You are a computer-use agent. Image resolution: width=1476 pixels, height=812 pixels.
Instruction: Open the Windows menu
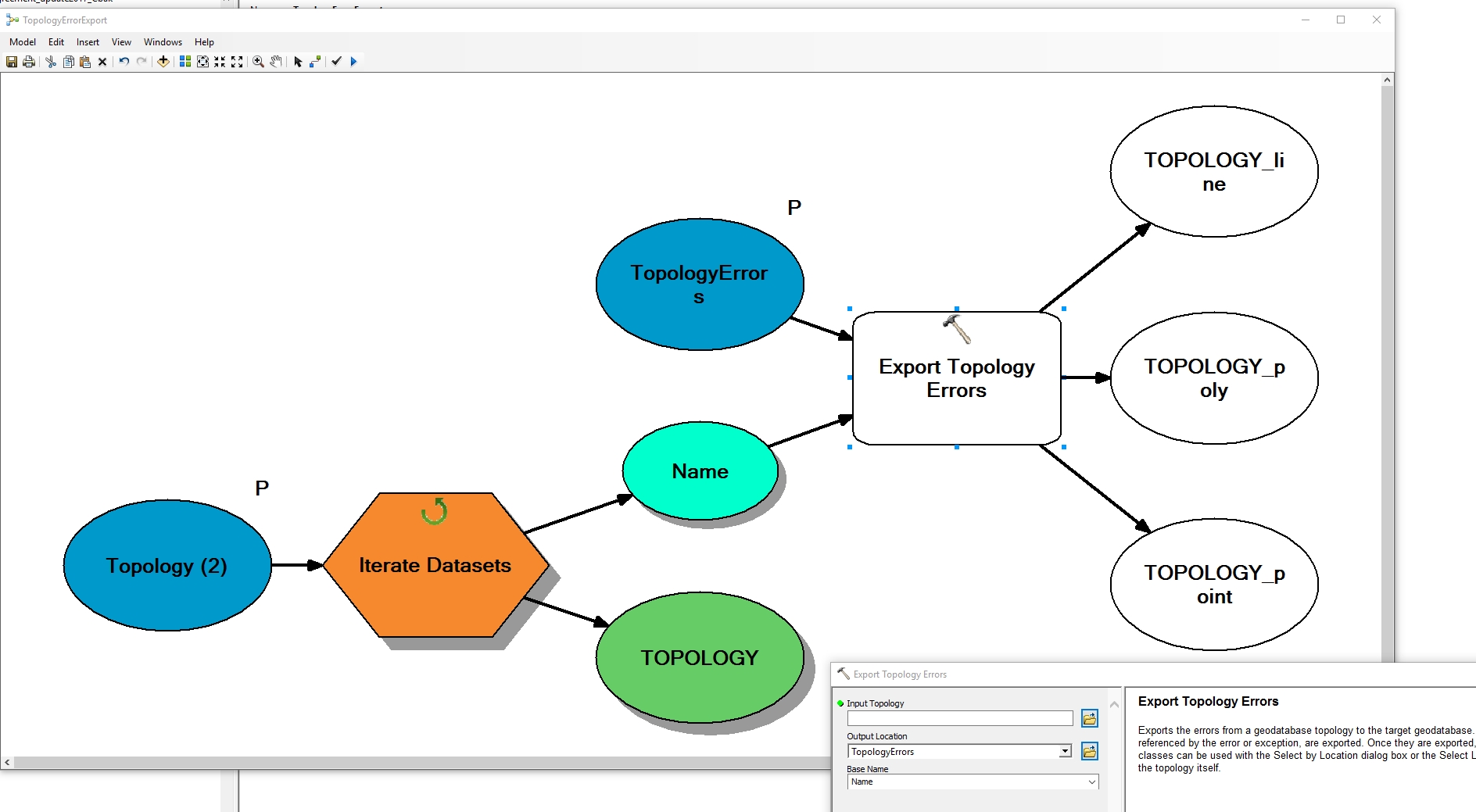coord(163,42)
